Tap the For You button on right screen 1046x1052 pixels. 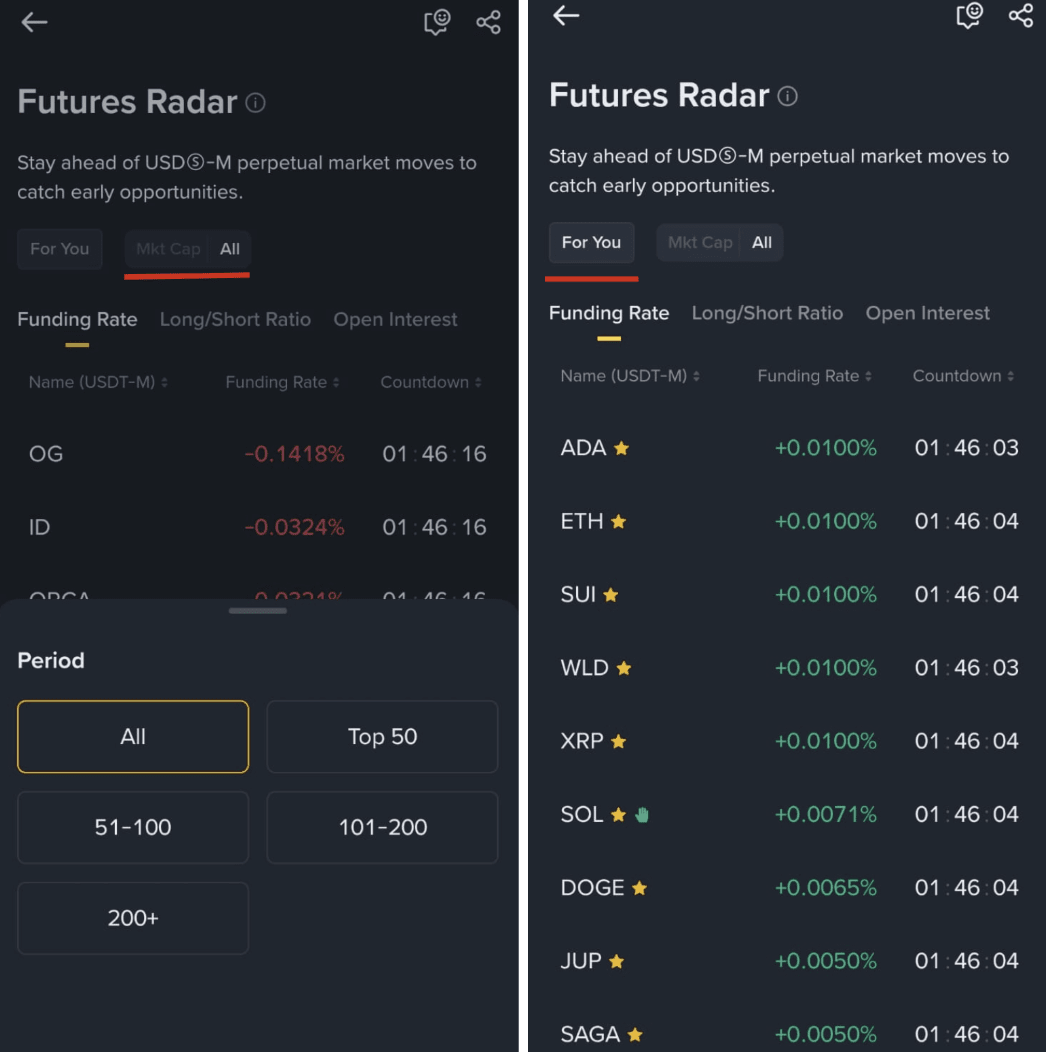click(591, 242)
